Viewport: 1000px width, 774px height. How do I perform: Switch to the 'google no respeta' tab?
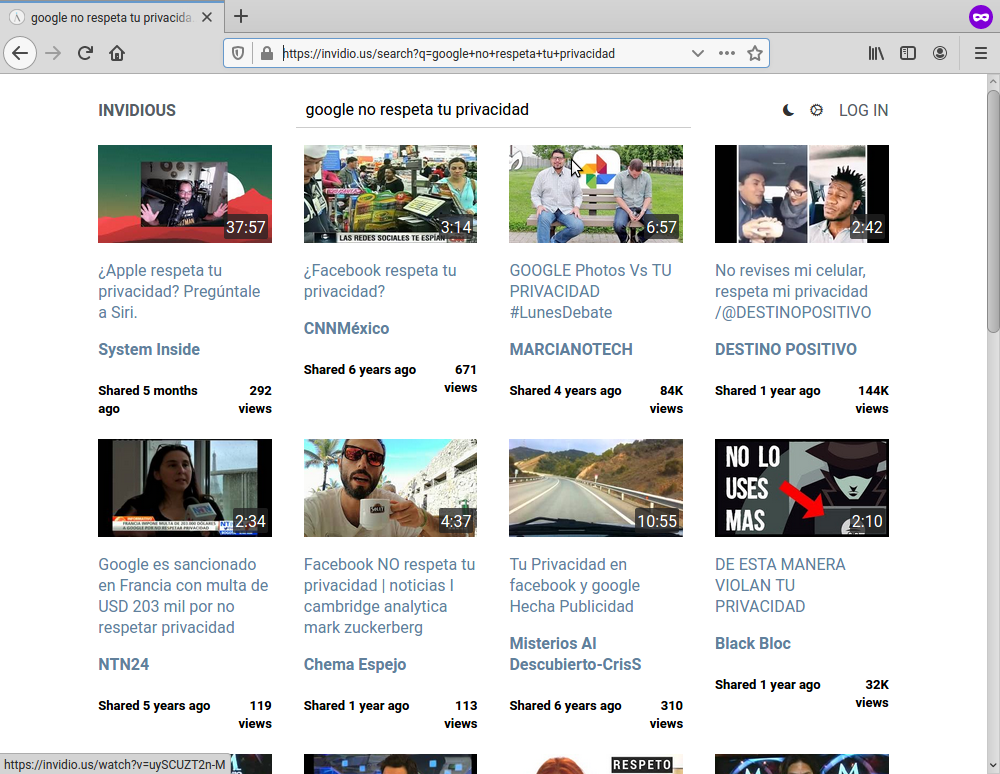[x=110, y=17]
